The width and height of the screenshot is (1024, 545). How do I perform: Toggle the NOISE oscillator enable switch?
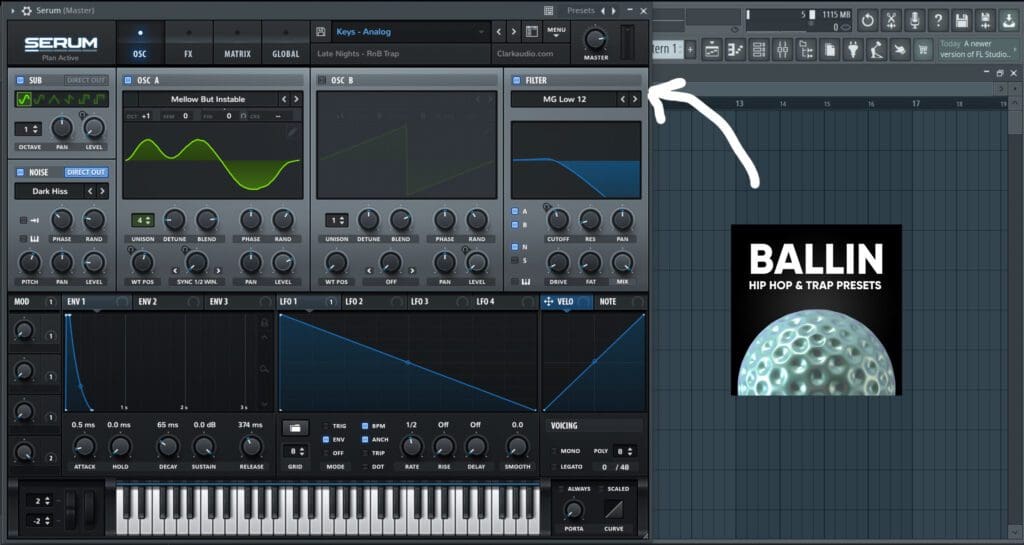(20, 172)
